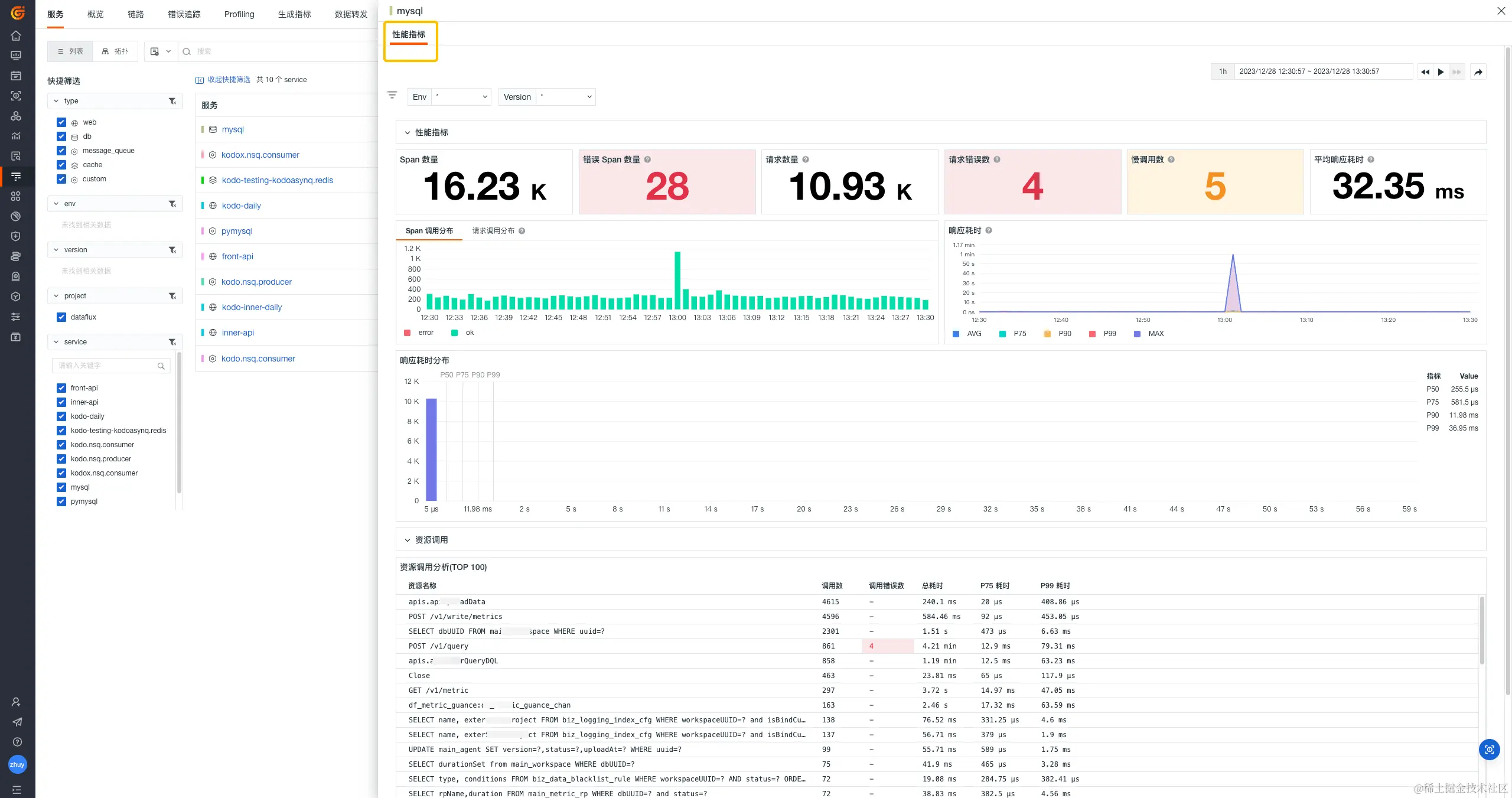Click the rewind time range icon
Image resolution: width=1512 pixels, height=798 pixels.
click(x=1425, y=71)
